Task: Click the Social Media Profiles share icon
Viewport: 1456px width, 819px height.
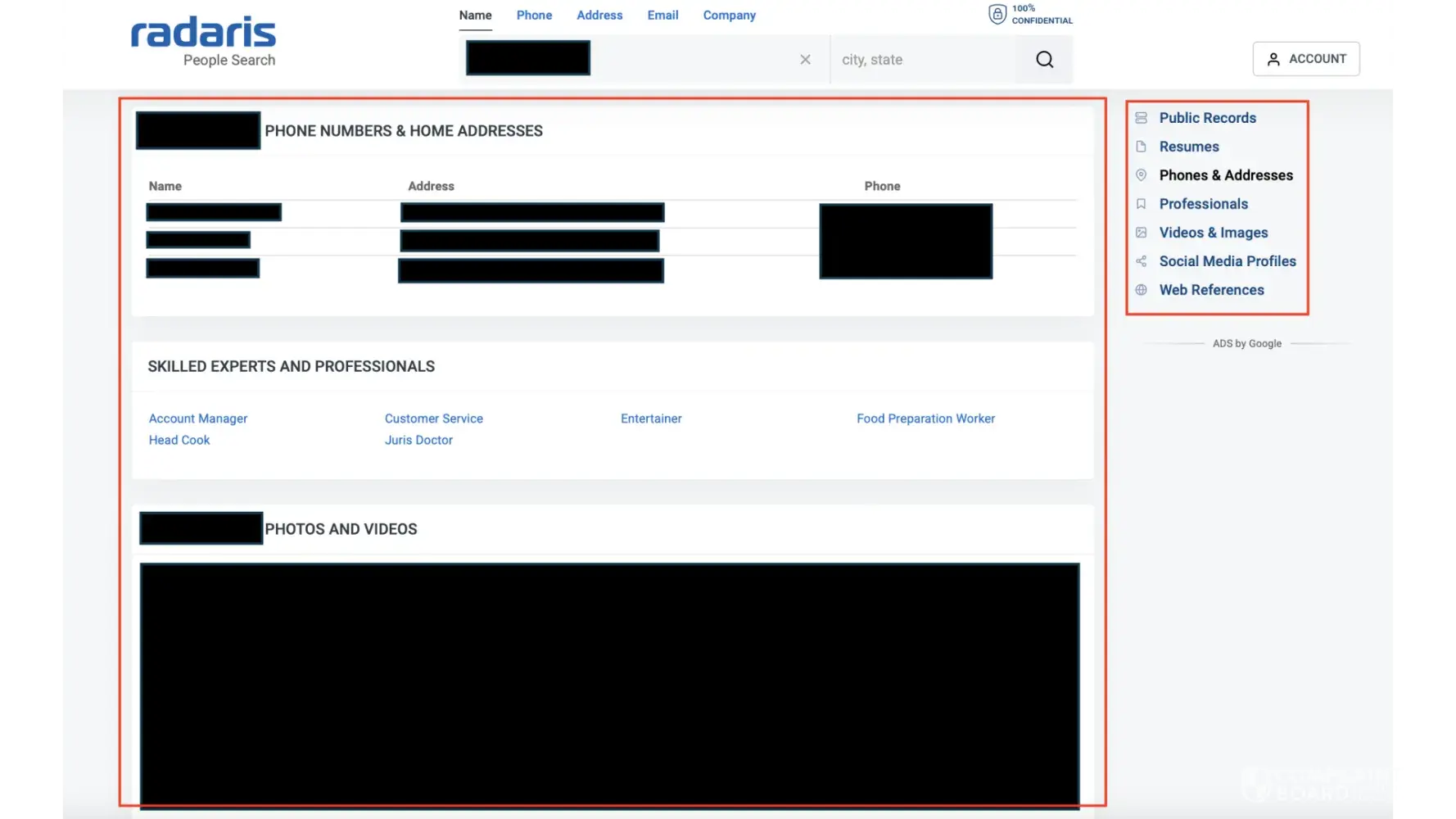Action: [1141, 261]
